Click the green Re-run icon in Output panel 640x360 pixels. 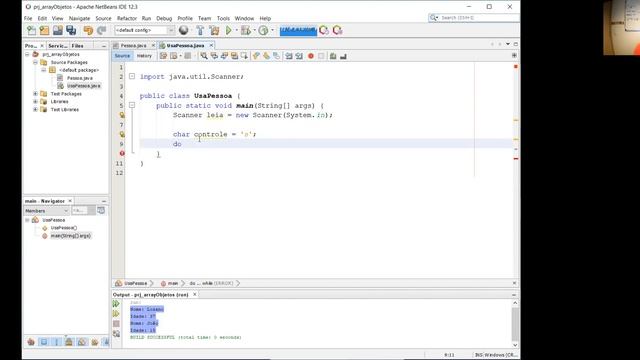click(x=116, y=304)
